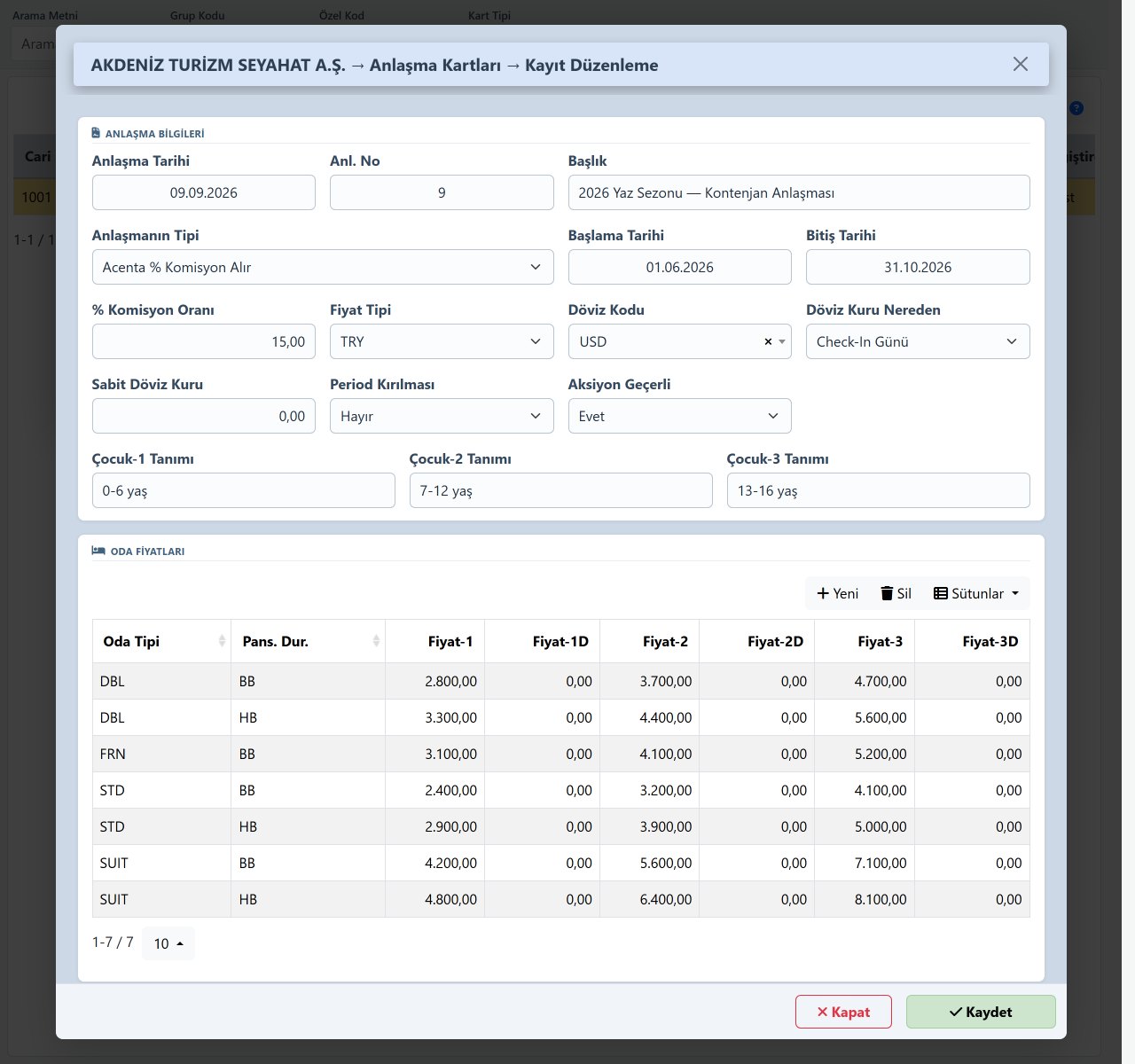Click the 5.200,00 Fiyat-3 cell
The image size is (1135, 1064).
(x=865, y=754)
